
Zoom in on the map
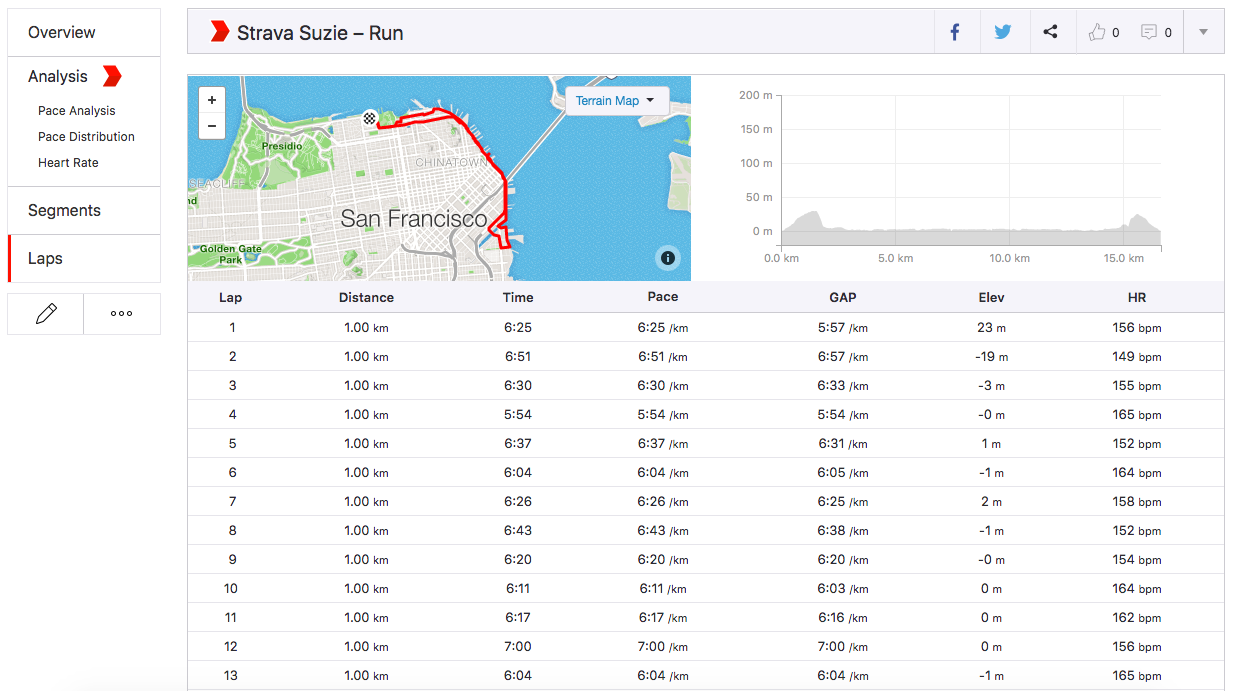211,100
